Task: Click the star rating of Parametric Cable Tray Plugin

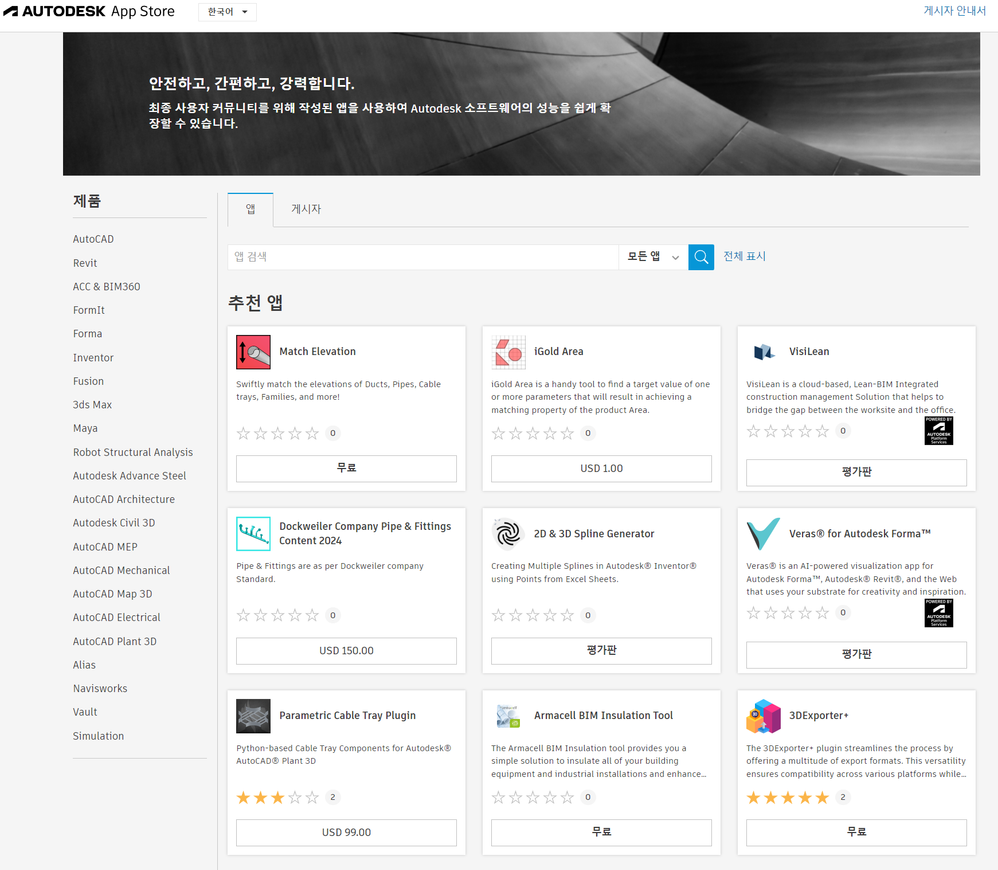Action: click(278, 797)
